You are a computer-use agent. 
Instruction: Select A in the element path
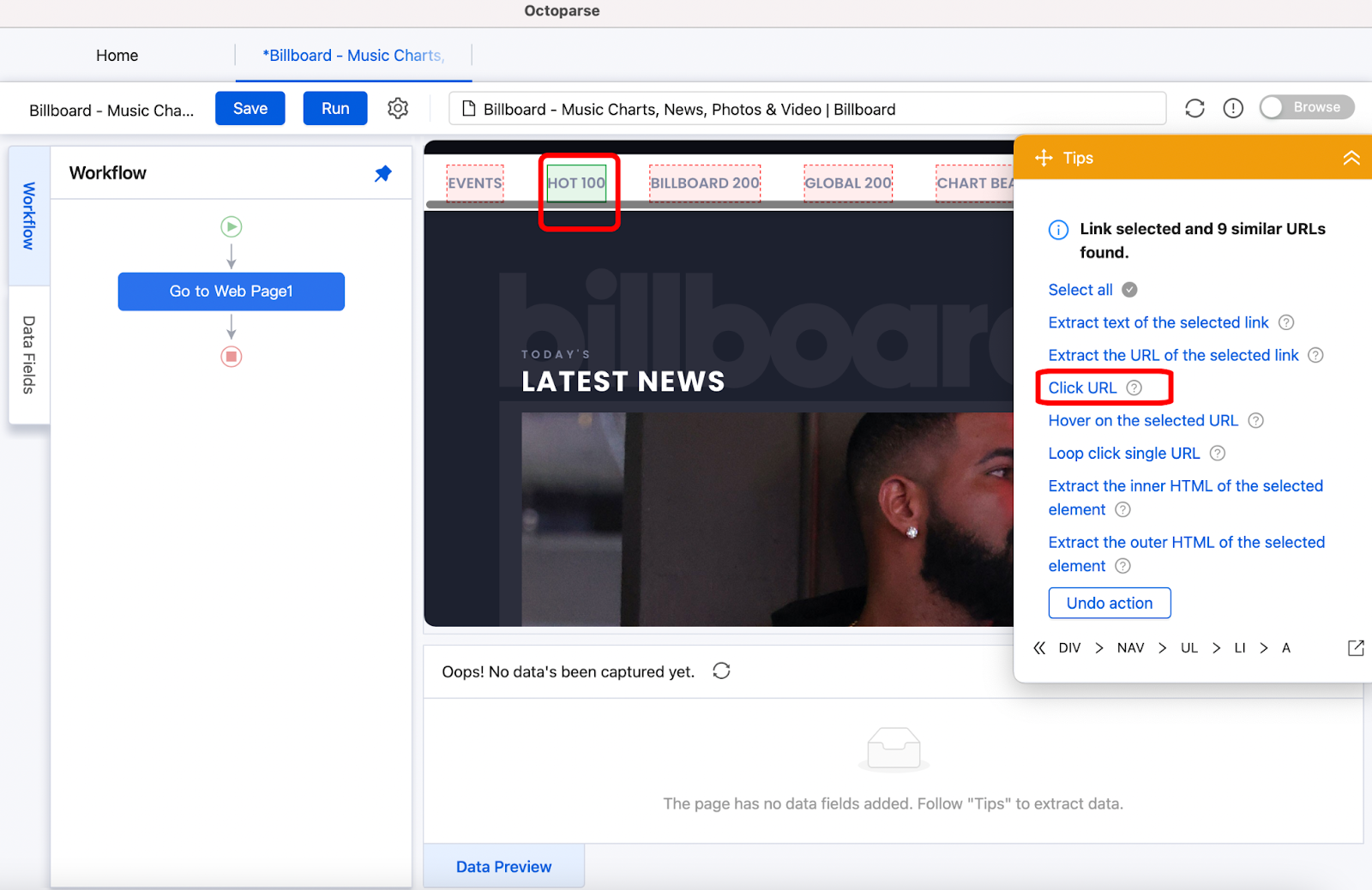point(1286,648)
